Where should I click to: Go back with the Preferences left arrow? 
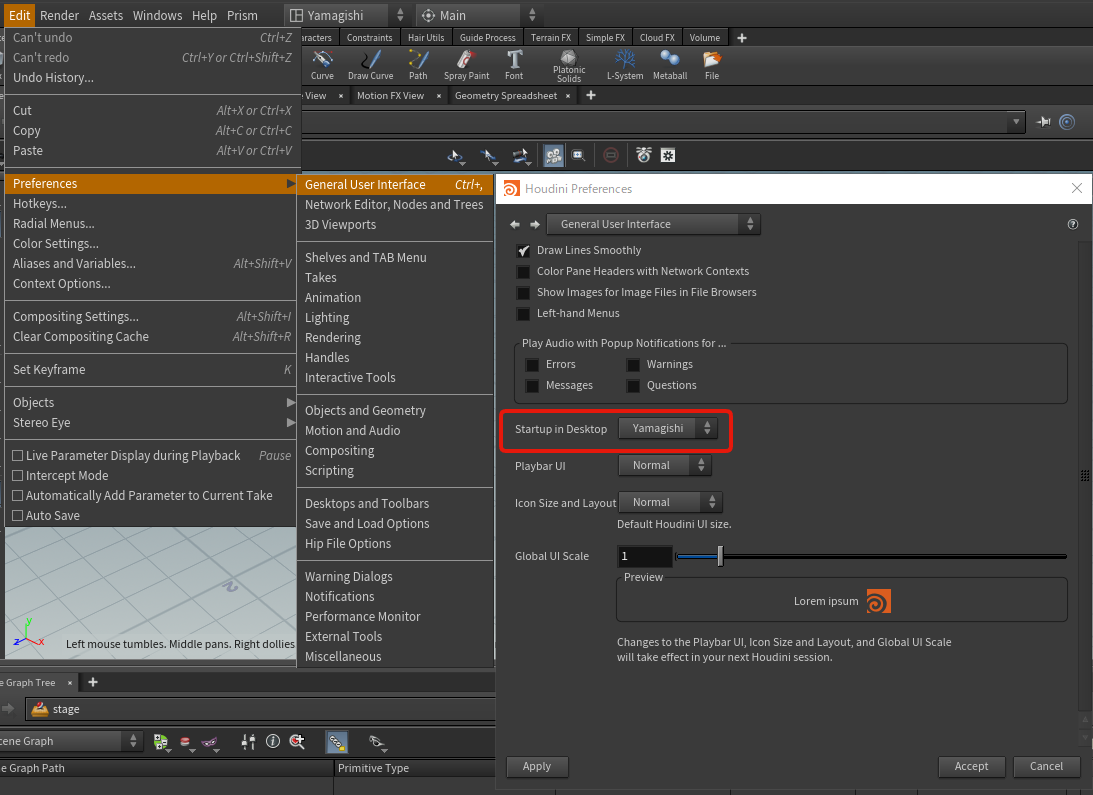[514, 224]
